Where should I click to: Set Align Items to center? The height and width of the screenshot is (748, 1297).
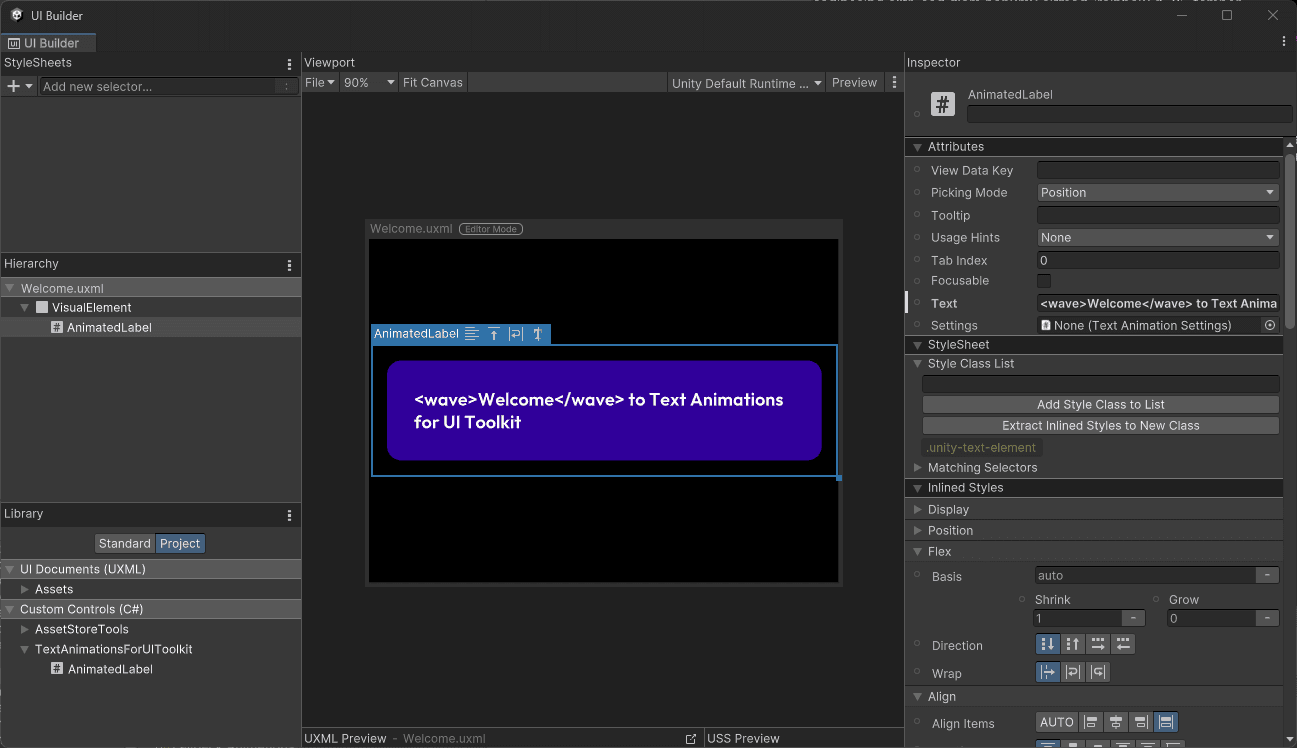point(1117,722)
